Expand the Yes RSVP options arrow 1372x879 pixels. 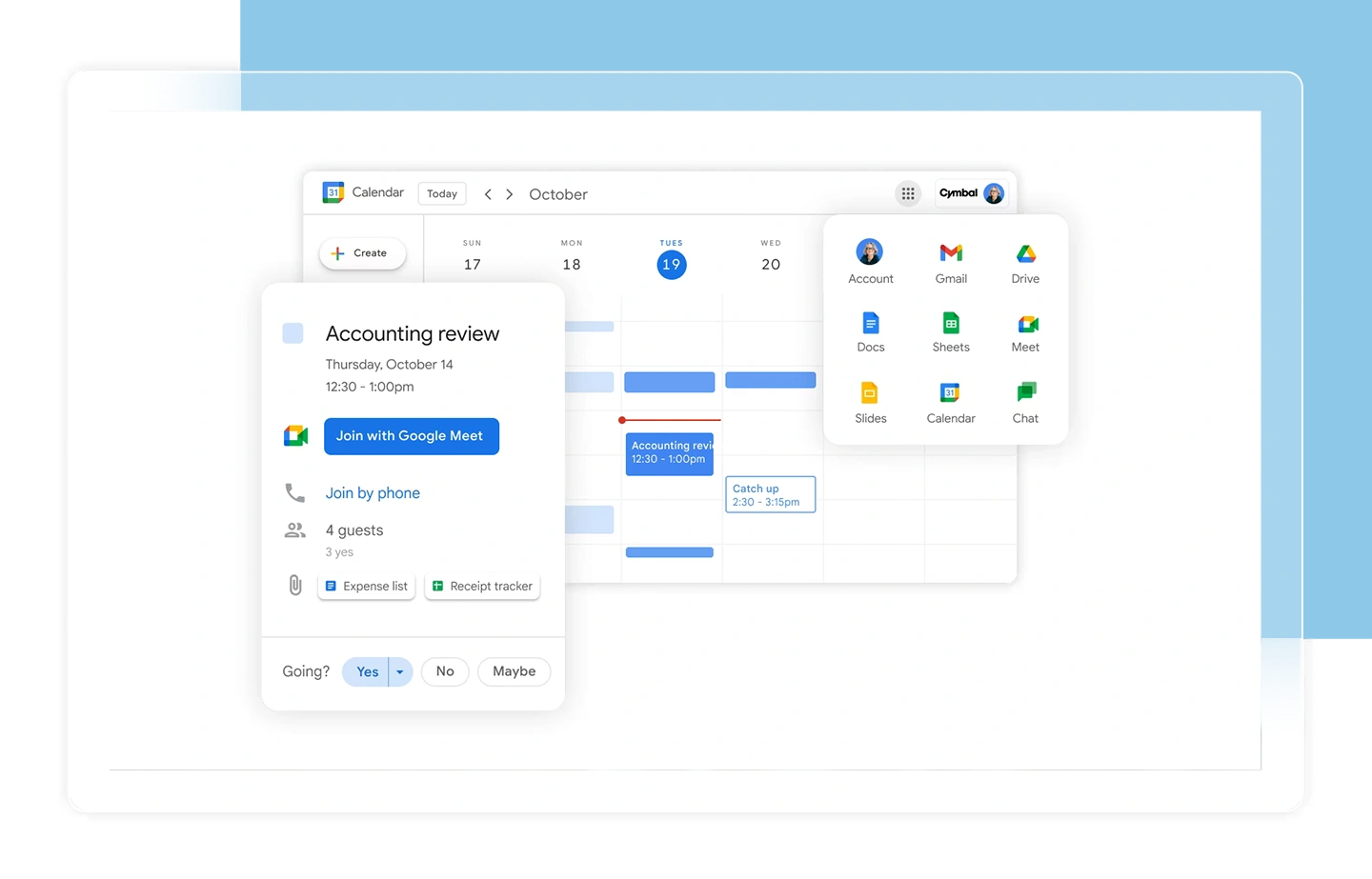pyautogui.click(x=400, y=671)
